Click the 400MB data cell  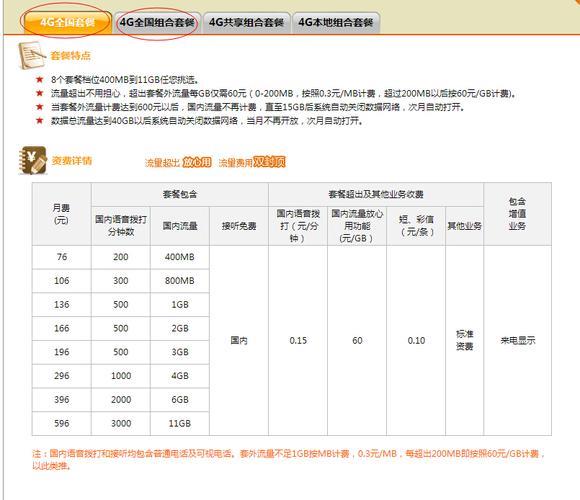point(180,257)
